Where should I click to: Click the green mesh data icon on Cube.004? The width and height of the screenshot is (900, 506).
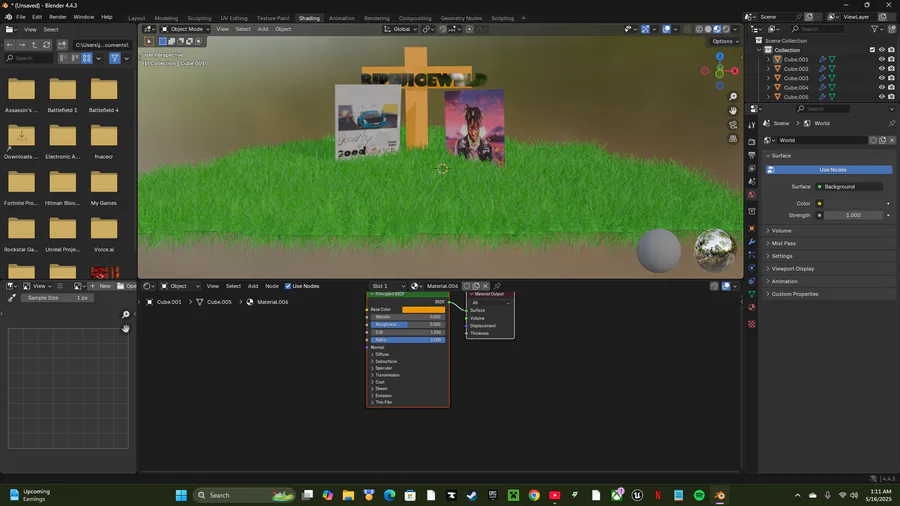pos(832,87)
